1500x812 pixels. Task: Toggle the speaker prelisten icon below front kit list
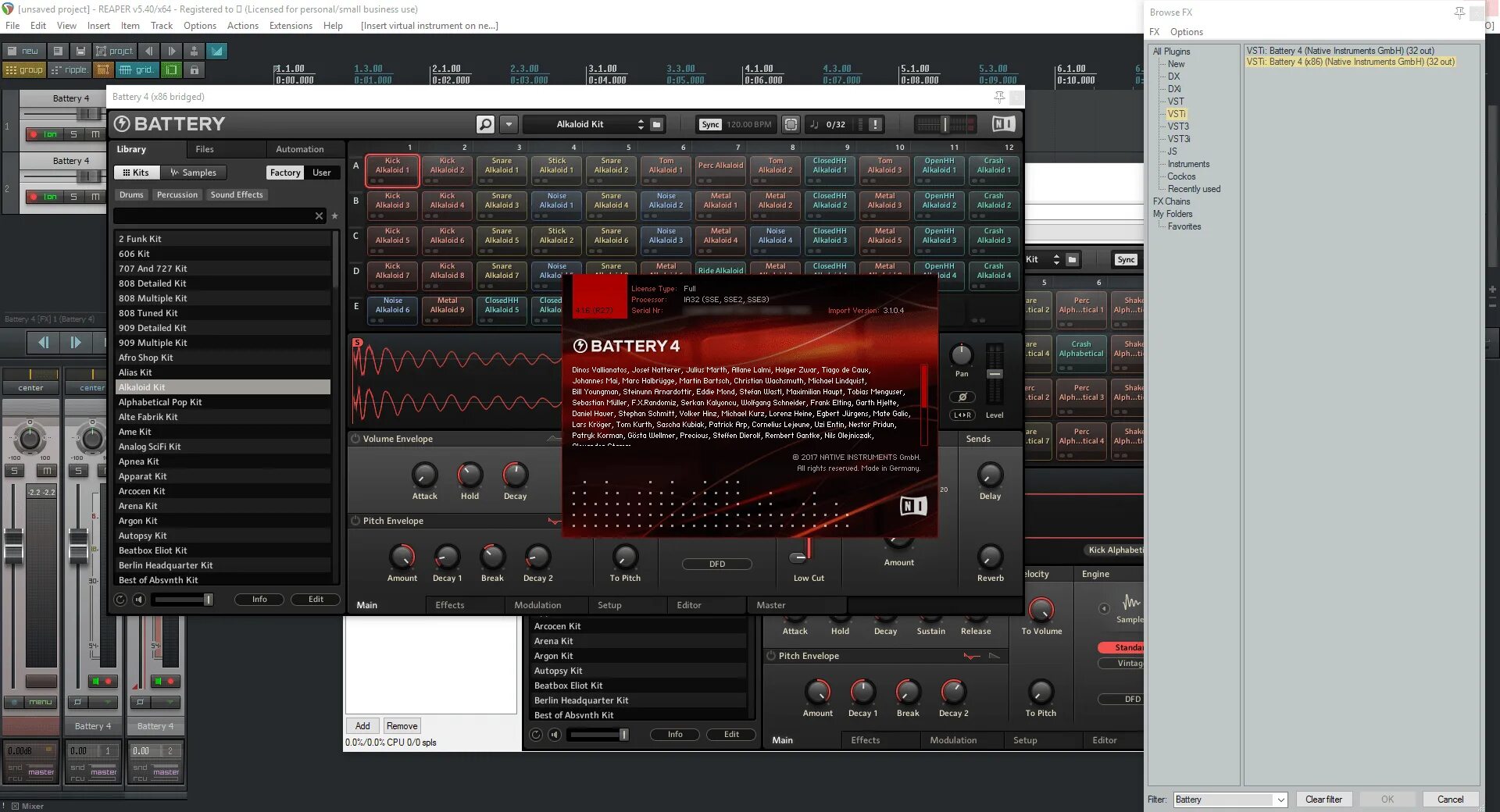point(139,600)
